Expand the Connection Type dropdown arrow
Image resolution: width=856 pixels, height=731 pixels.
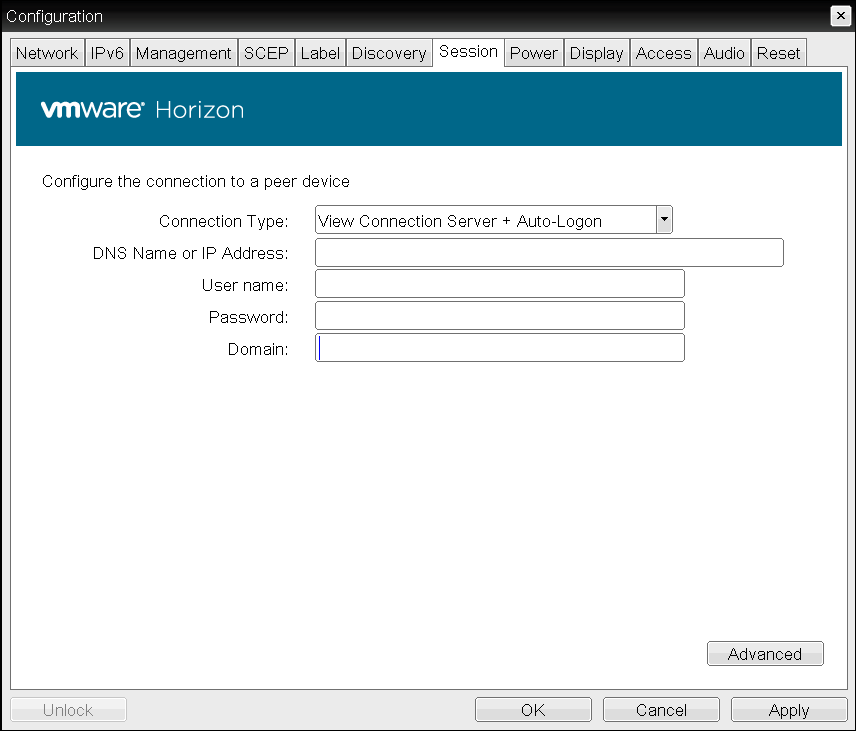pos(664,219)
